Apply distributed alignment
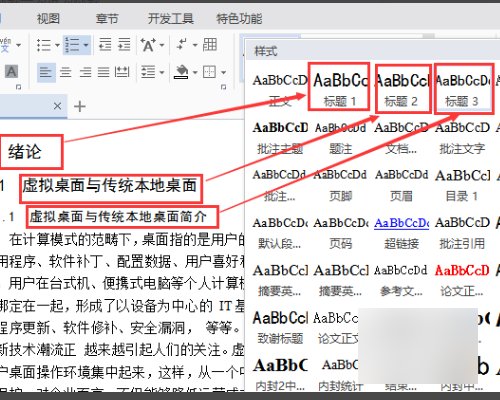The image size is (500, 400). (x=122, y=72)
